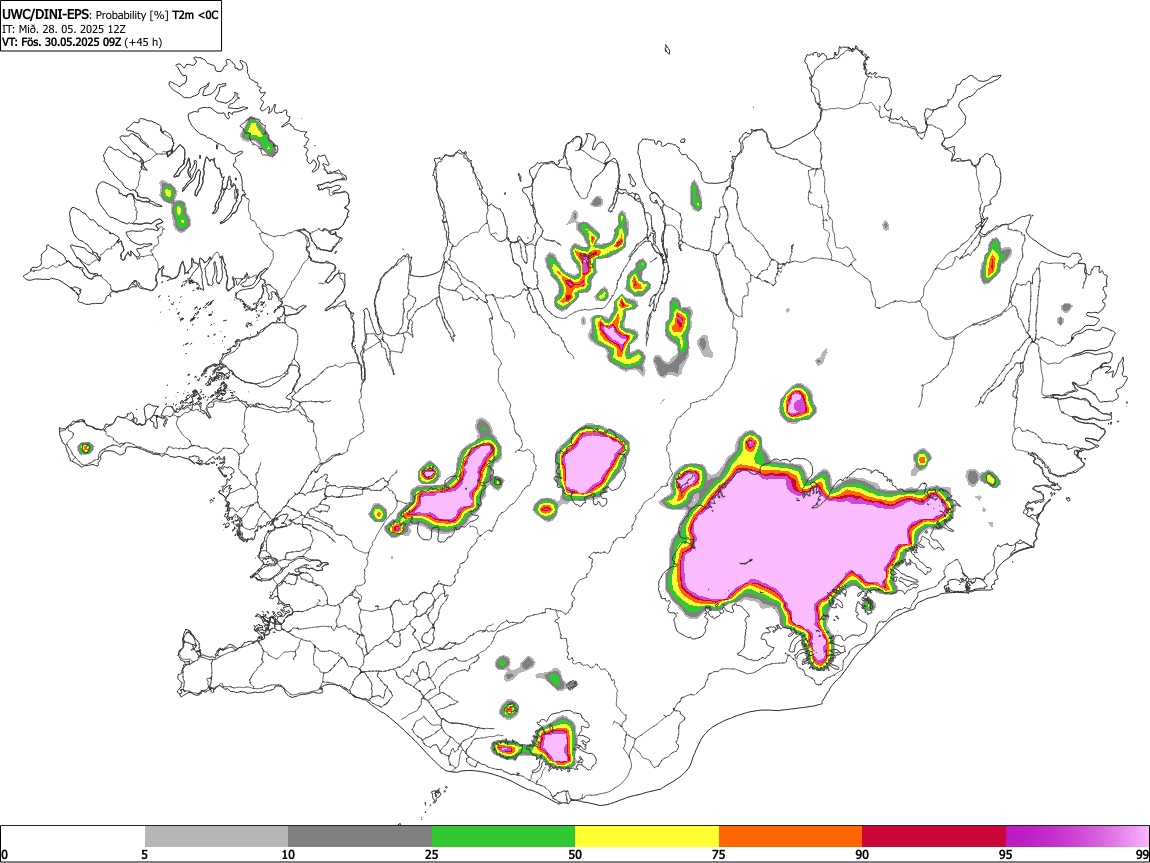This screenshot has height=863, width=1150.
Task: Click the legend value '75'
Action: (x=719, y=854)
